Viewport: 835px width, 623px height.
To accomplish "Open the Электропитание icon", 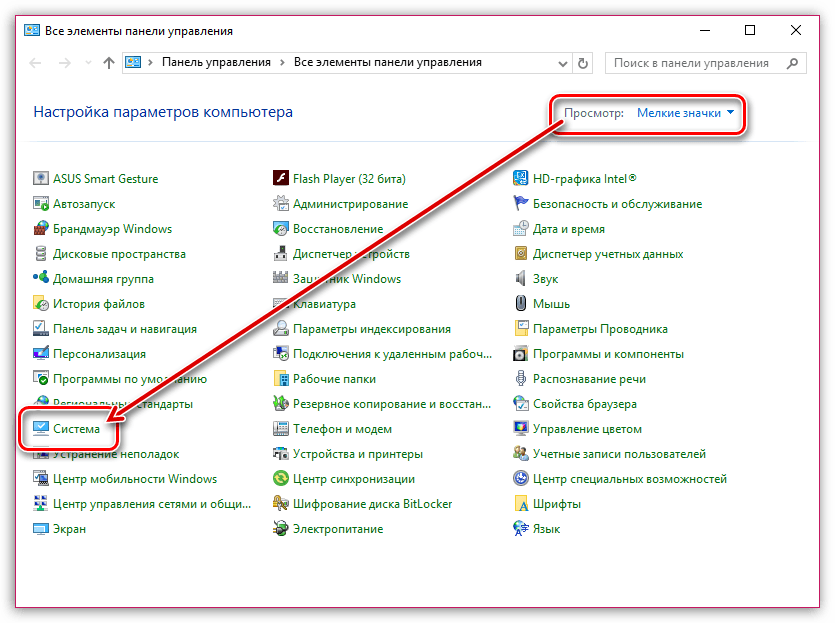I will pos(281,529).
